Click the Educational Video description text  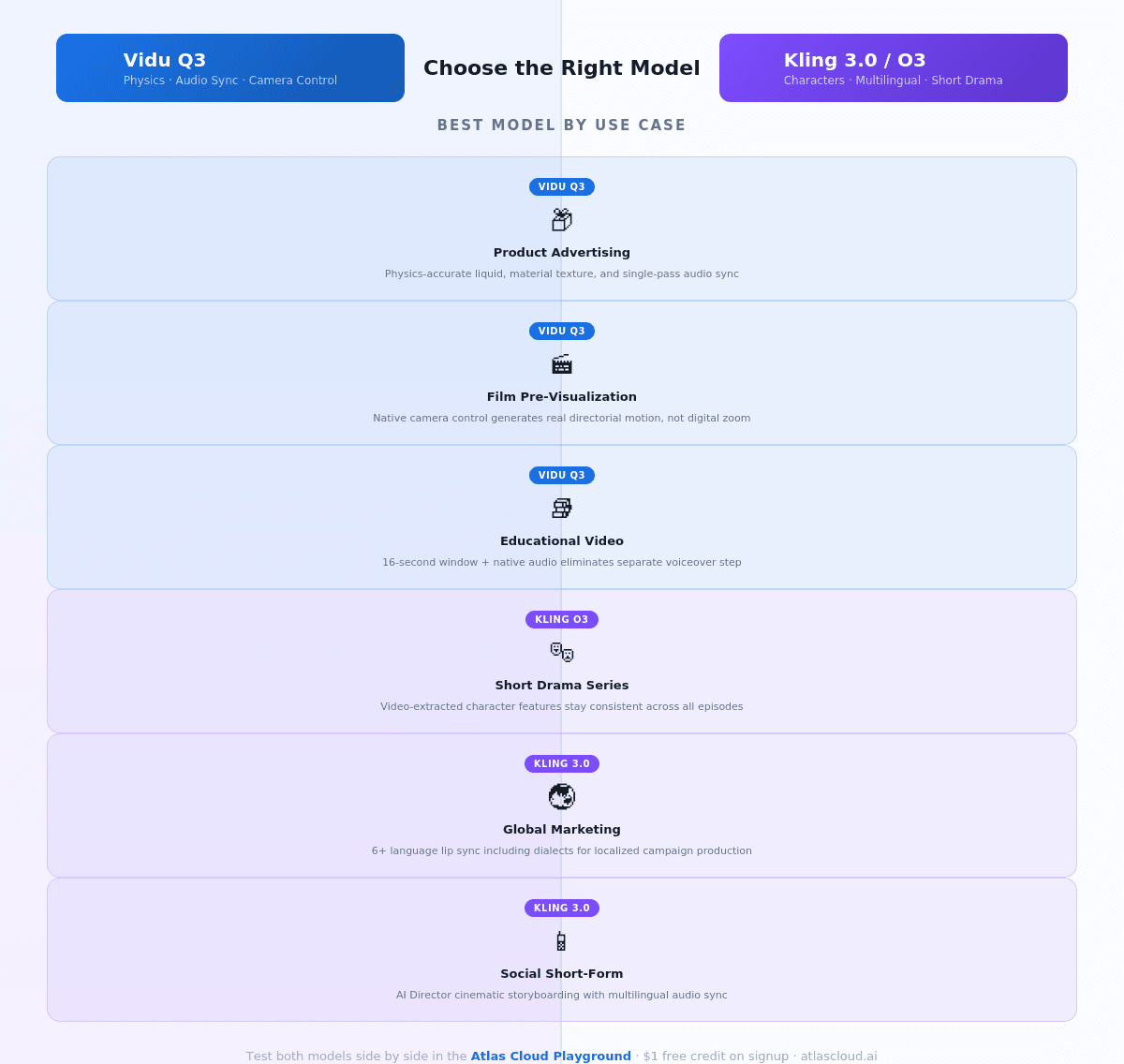[562, 563]
